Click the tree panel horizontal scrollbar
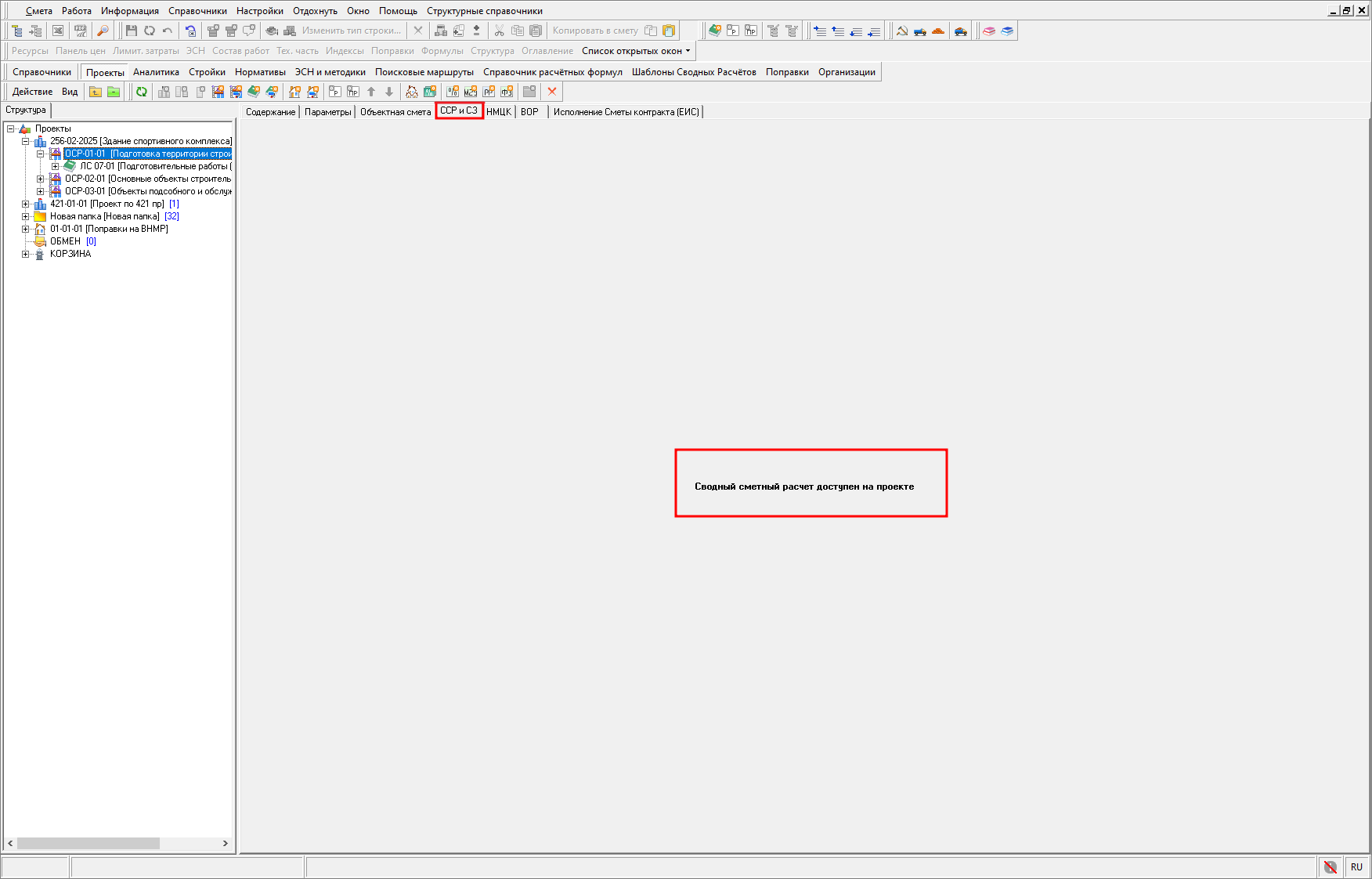This screenshot has width=1372, height=879. [x=88, y=844]
